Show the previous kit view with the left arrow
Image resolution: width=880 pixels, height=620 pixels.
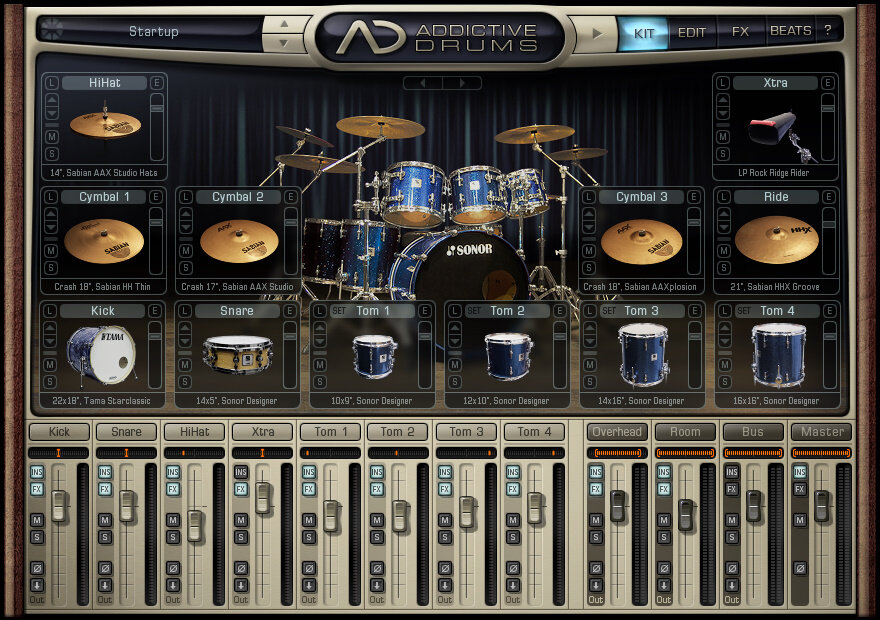(x=423, y=83)
